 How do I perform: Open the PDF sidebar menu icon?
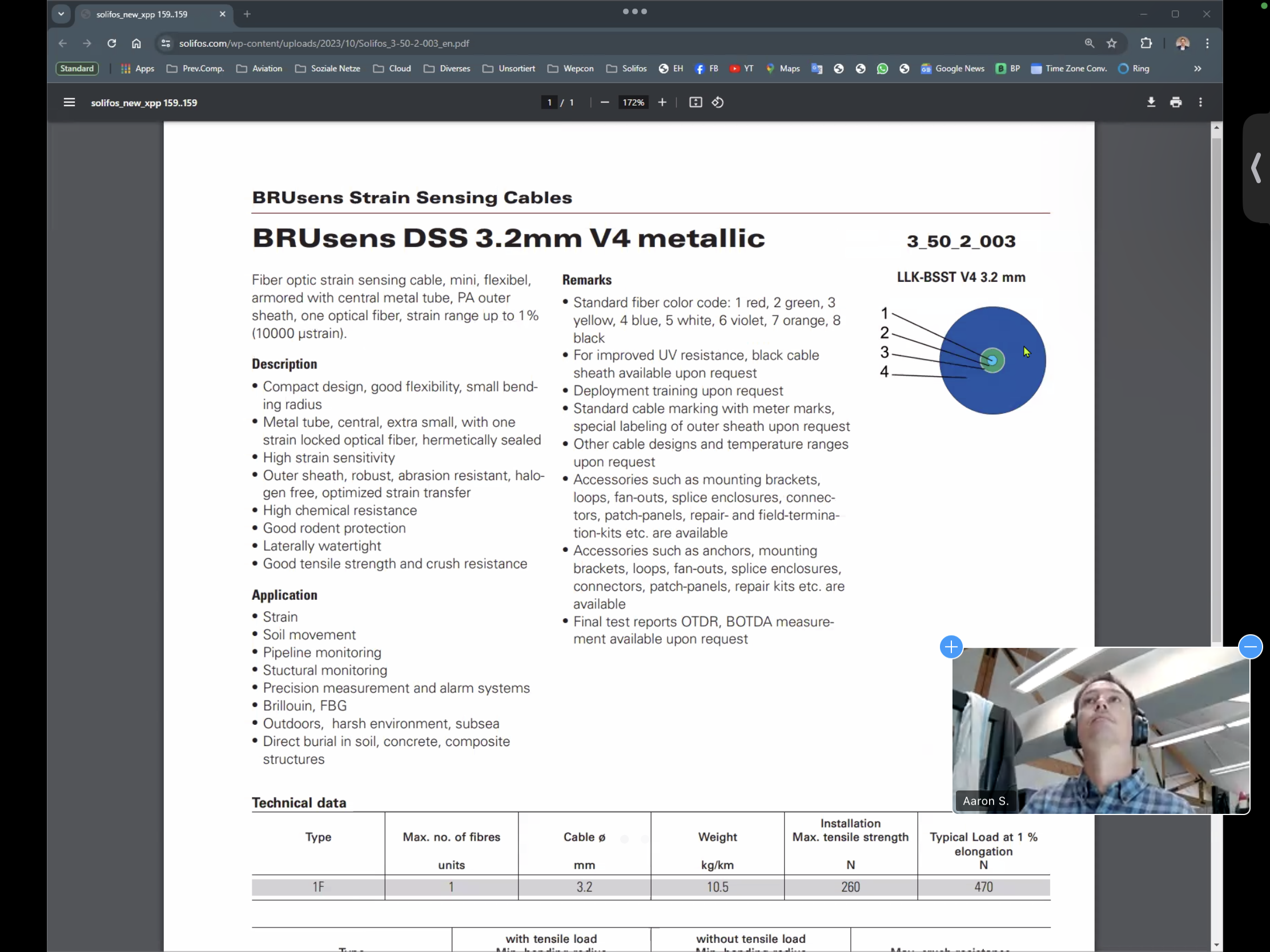(x=69, y=103)
